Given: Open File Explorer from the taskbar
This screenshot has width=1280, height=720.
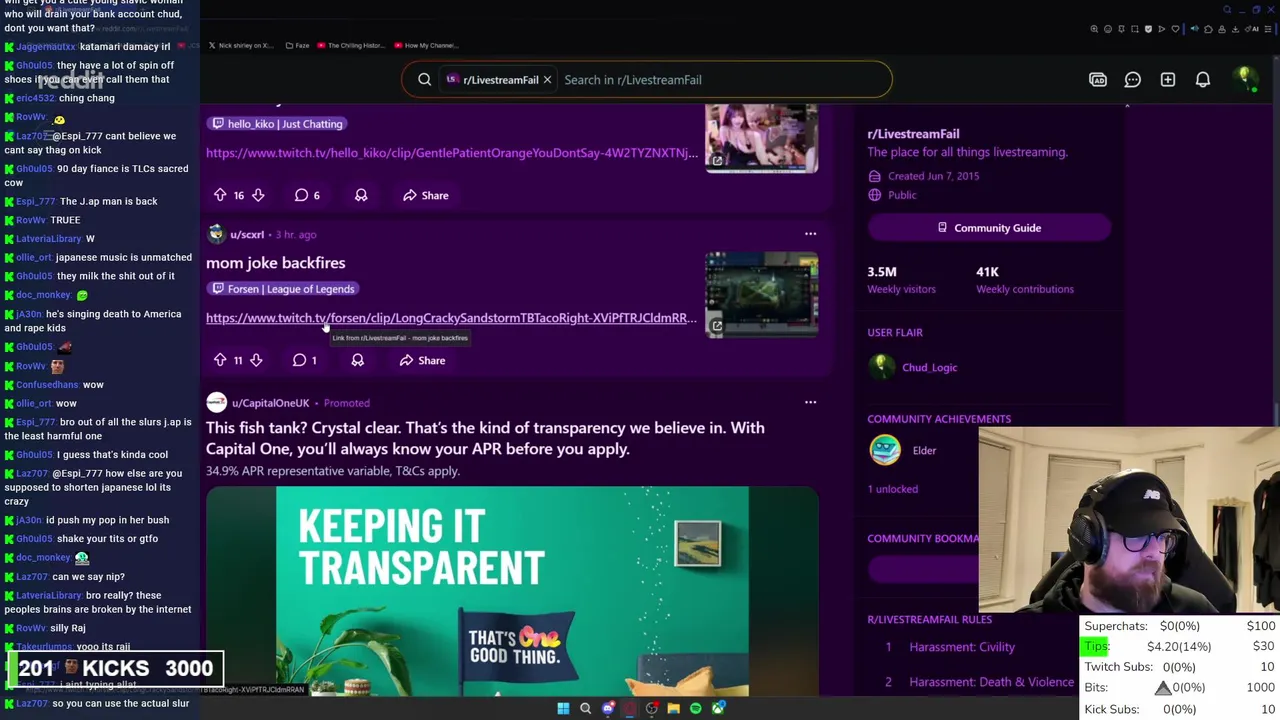Looking at the screenshot, I should [x=673, y=708].
